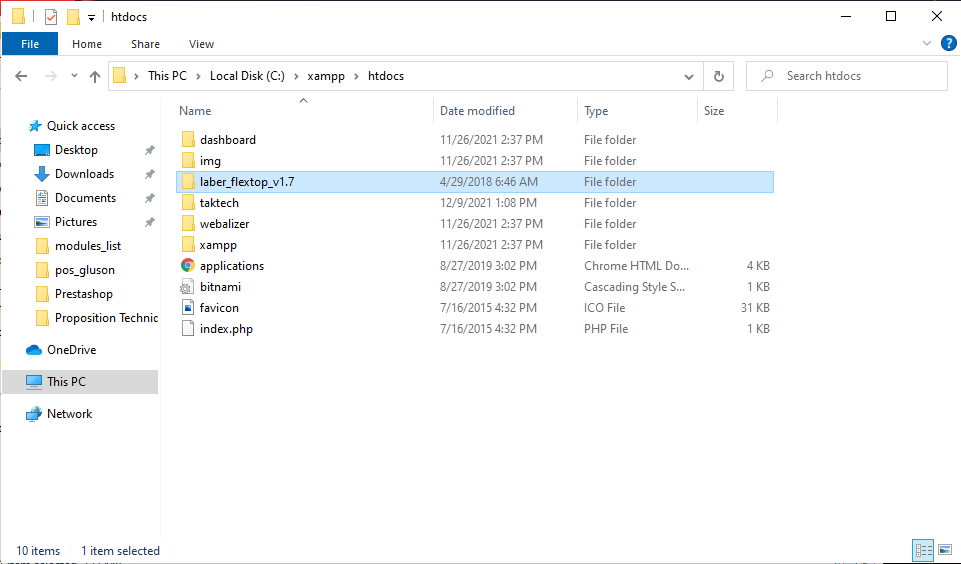
Task: Click Local Disk (C:) breadcrumb
Action: pyautogui.click(x=247, y=76)
